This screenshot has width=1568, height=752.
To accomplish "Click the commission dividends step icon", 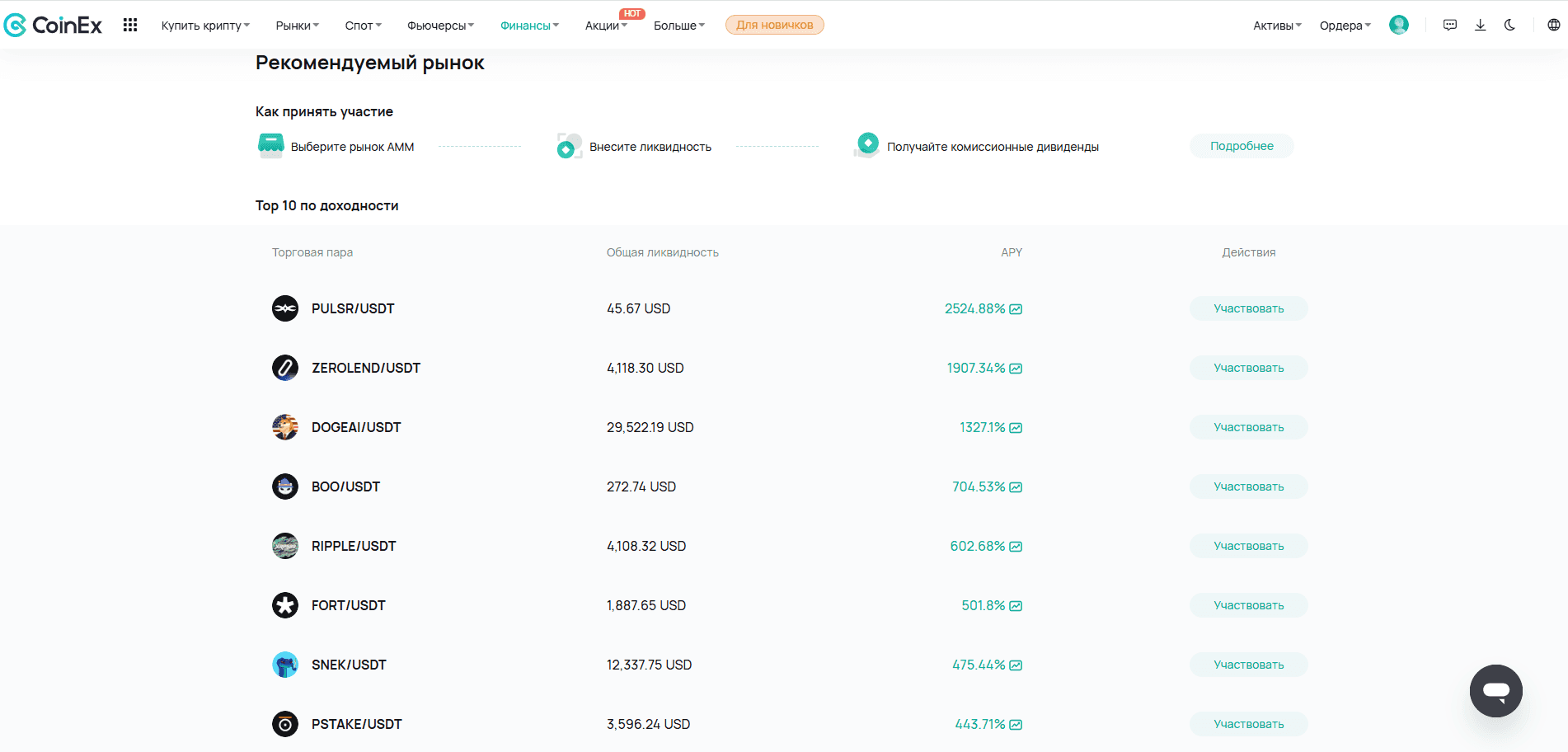I will tap(866, 145).
